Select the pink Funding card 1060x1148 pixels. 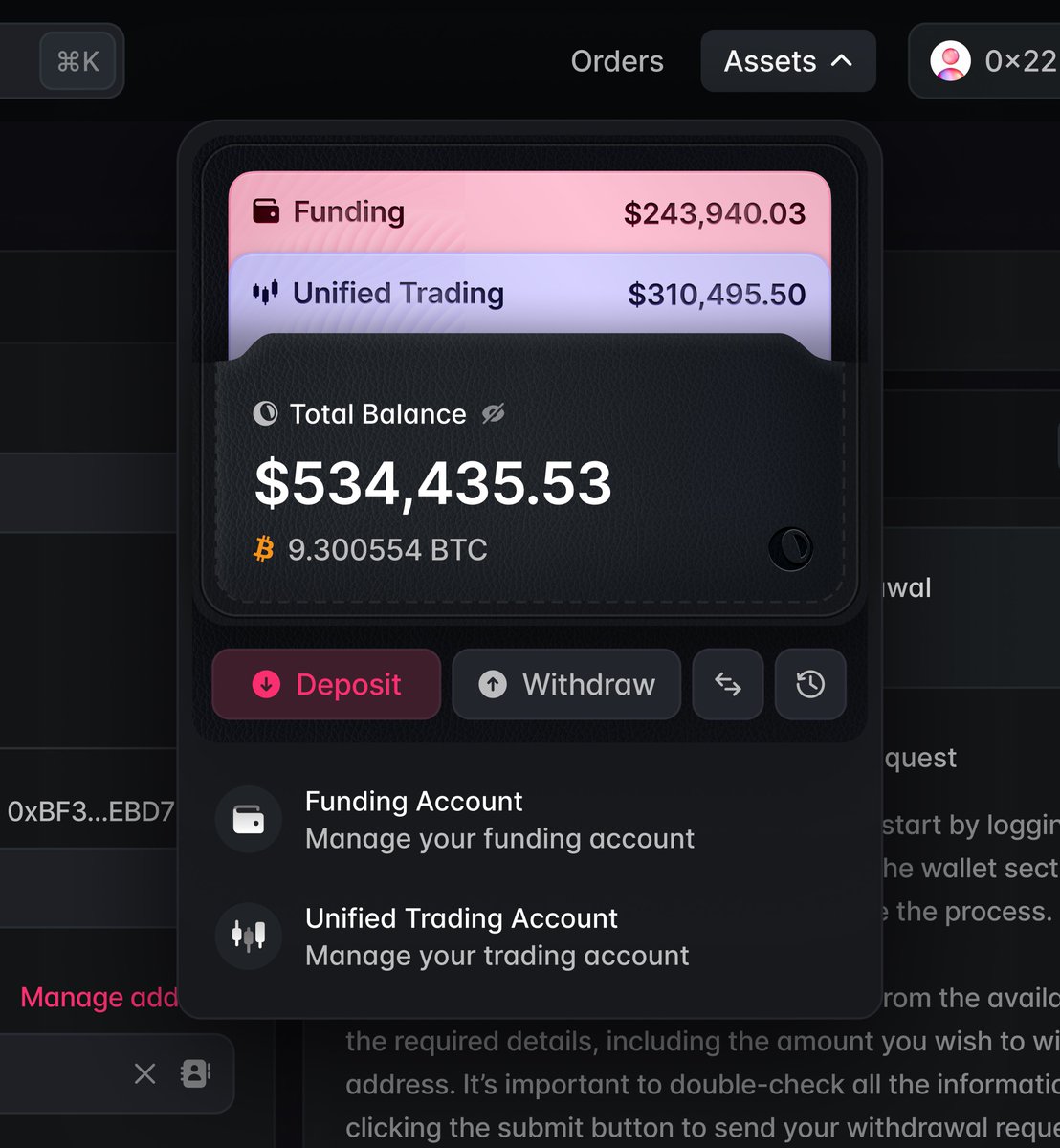pos(529,212)
